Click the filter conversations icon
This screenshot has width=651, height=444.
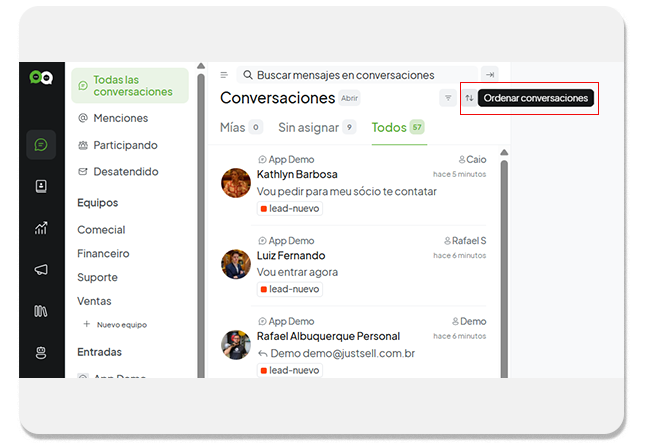(x=448, y=98)
